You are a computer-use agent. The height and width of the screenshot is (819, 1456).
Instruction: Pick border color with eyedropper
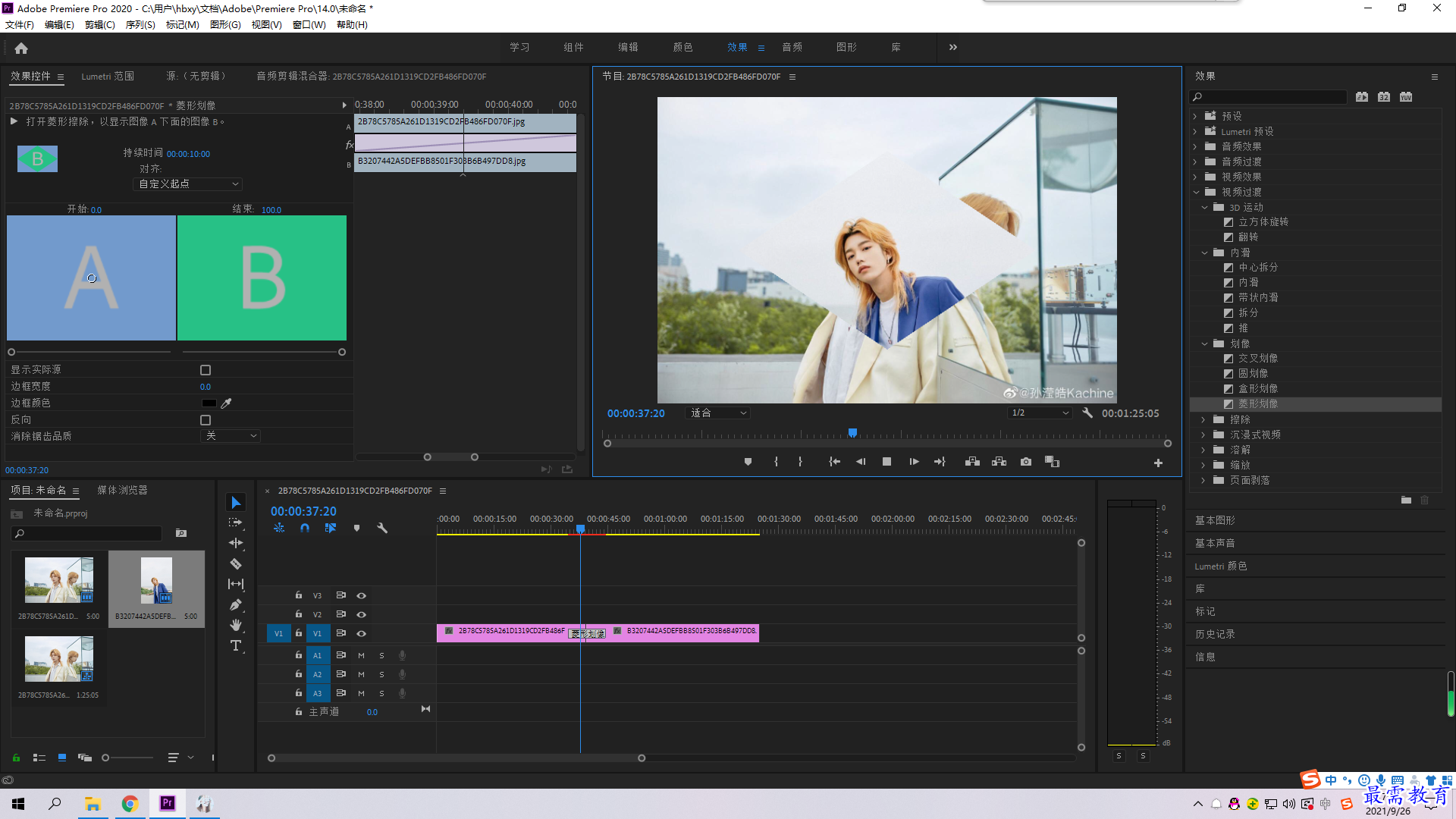coord(226,403)
